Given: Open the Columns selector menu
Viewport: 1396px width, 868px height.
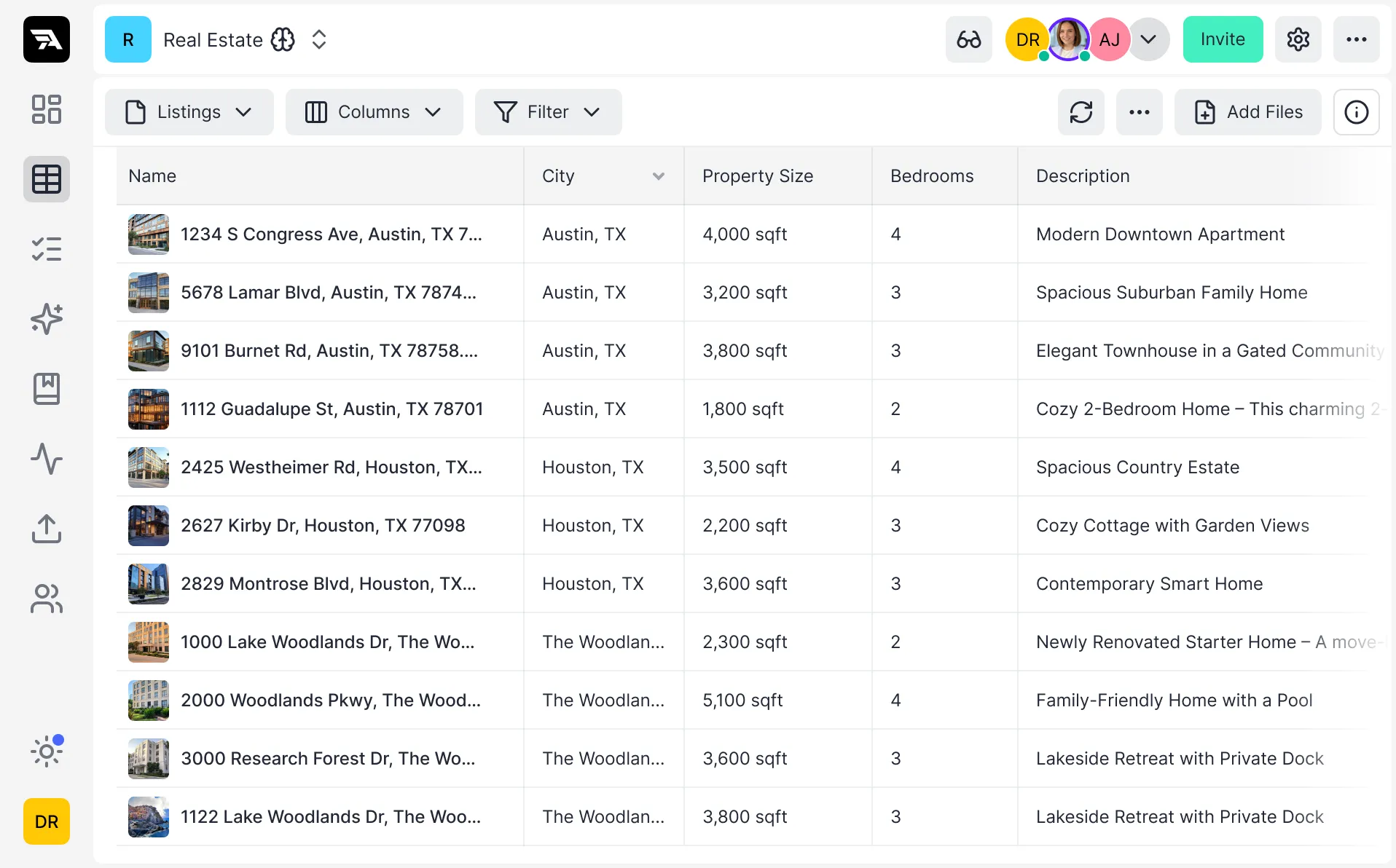Looking at the screenshot, I should [374, 112].
